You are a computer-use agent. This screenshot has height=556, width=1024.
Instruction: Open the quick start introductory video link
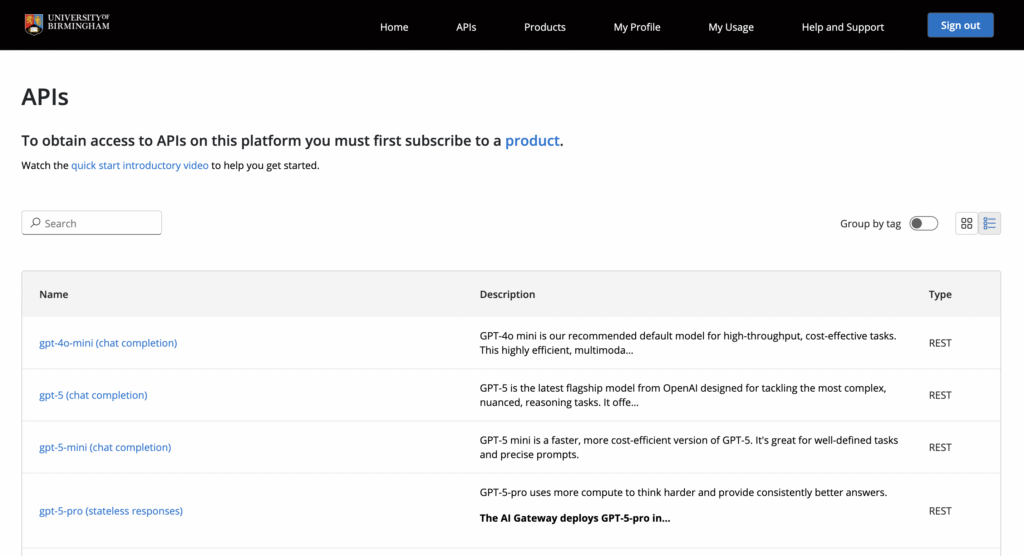pyautogui.click(x=140, y=165)
